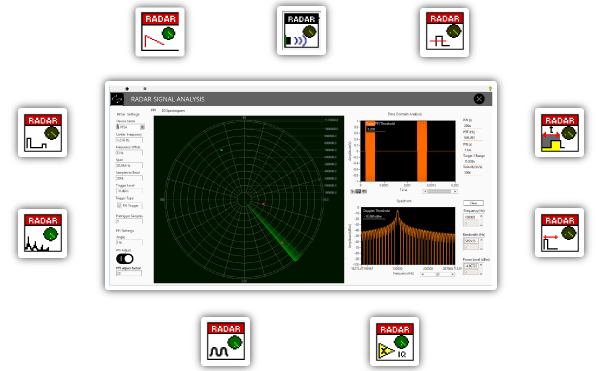
Task: Click the RADAR sine wave icon
Action: coord(225,342)
